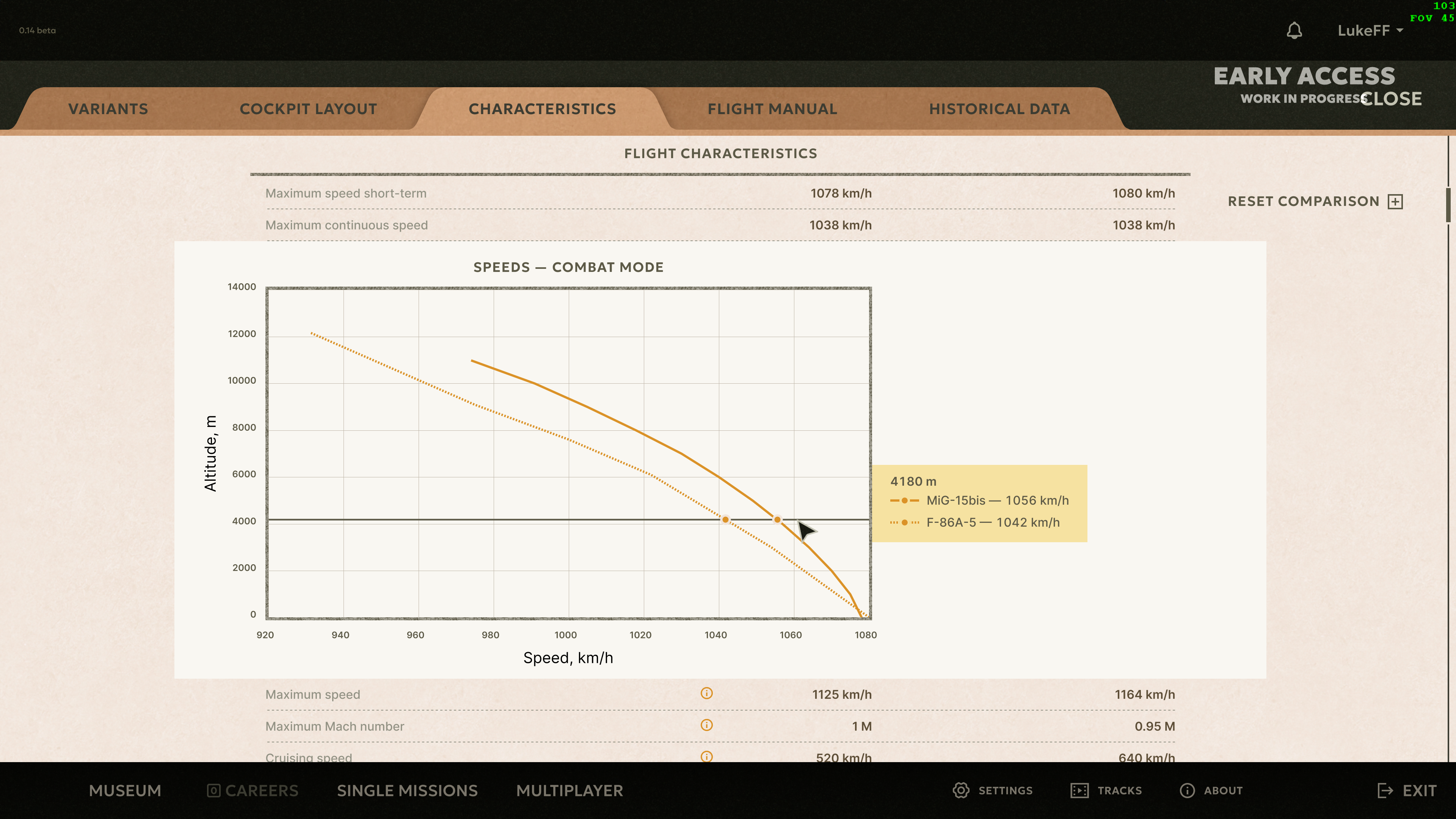Click the Tracks film icon
This screenshot has height=819, width=1456.
click(1079, 790)
